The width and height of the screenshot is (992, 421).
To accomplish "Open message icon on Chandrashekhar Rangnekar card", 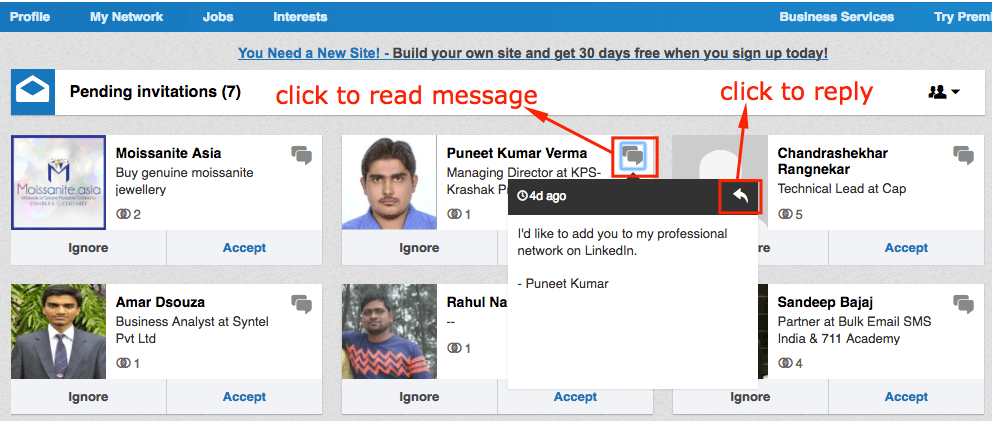I will 964,155.
